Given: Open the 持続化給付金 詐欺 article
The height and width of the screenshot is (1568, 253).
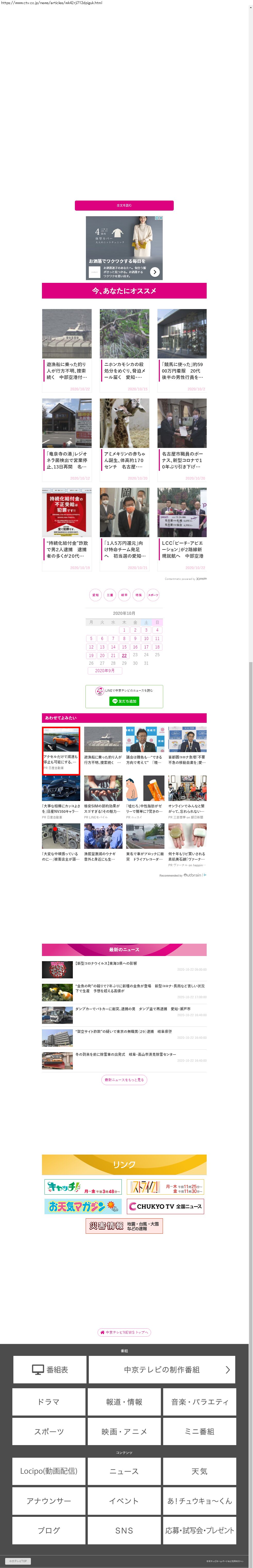Looking at the screenshot, I should click(x=67, y=529).
